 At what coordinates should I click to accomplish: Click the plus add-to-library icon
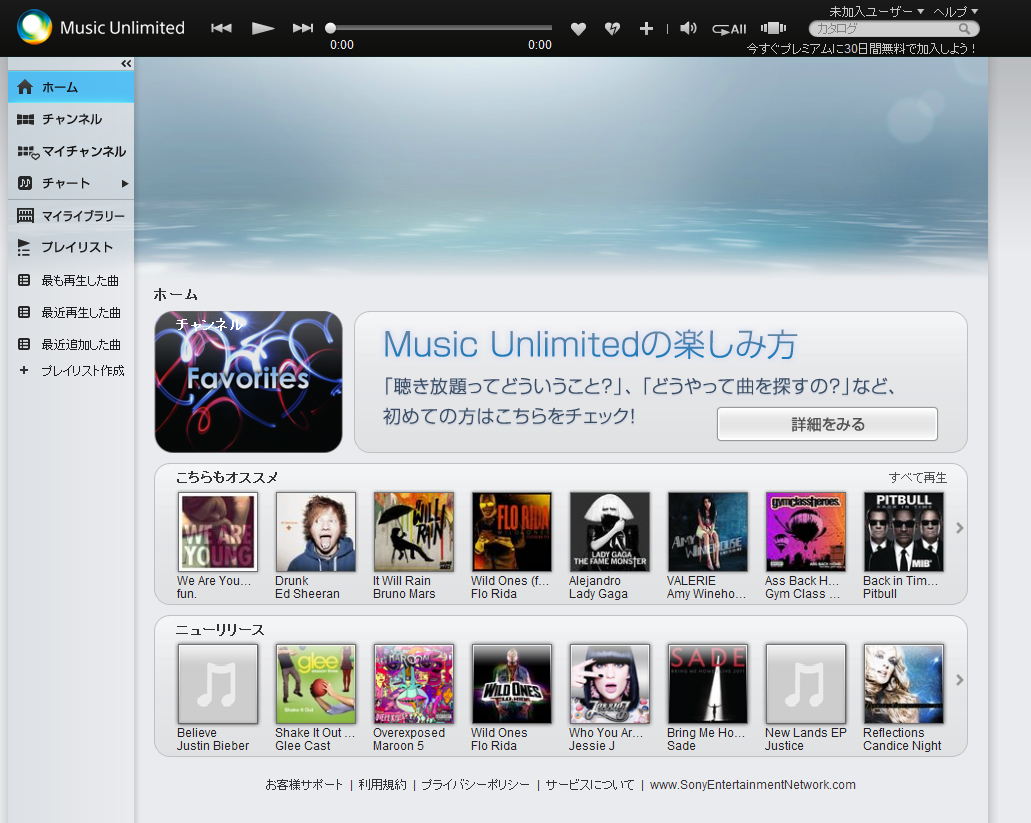(646, 28)
